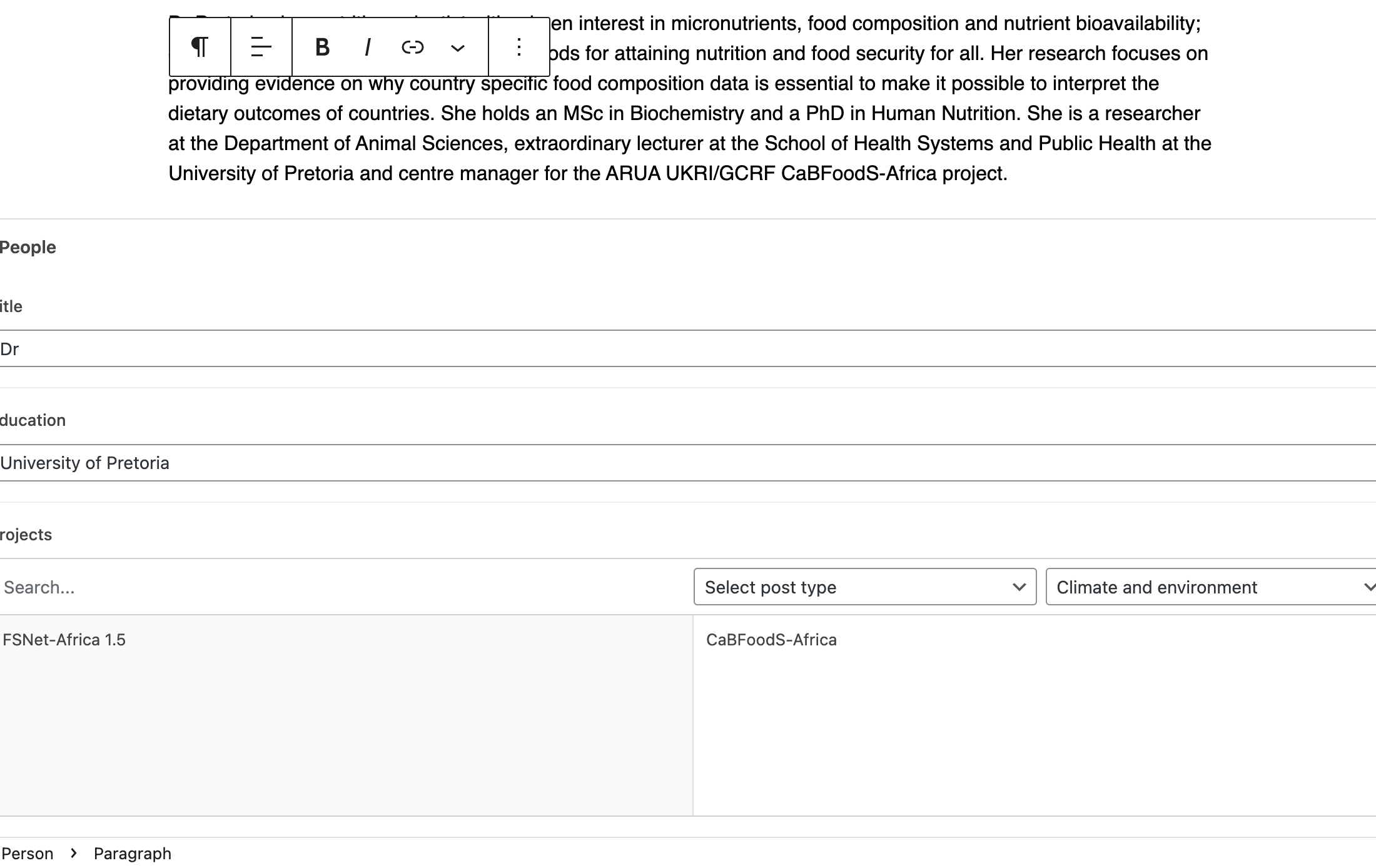
Task: Expand more rich text controls chevron
Action: coord(458,48)
